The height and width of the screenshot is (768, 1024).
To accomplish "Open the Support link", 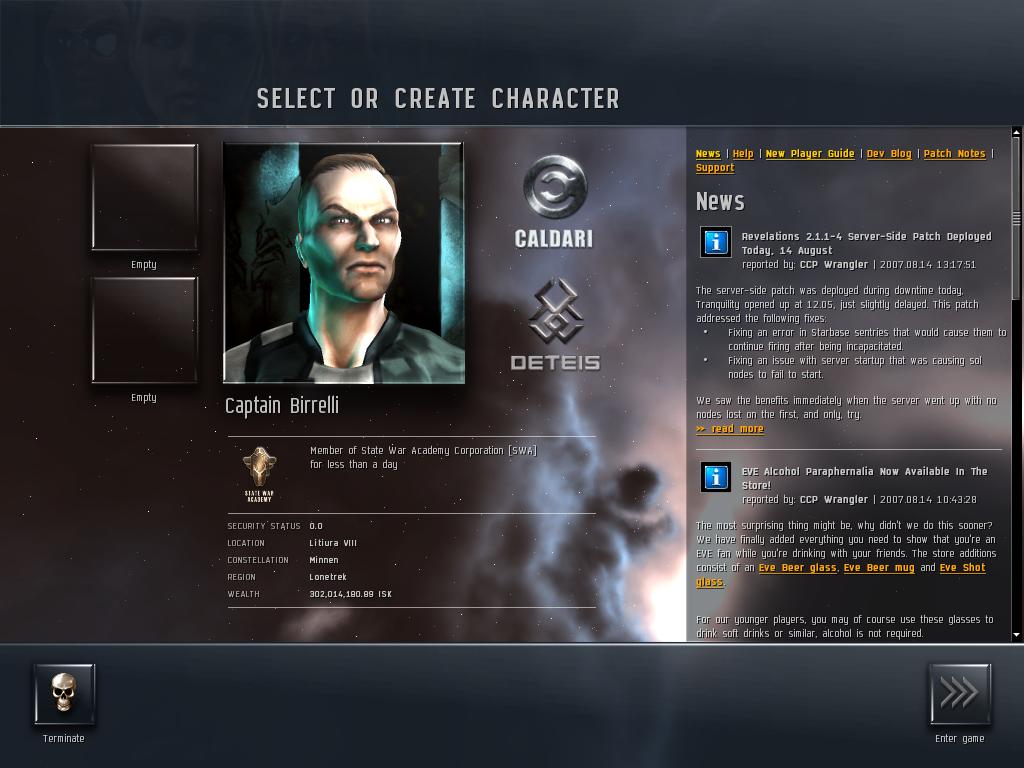I will click(715, 168).
